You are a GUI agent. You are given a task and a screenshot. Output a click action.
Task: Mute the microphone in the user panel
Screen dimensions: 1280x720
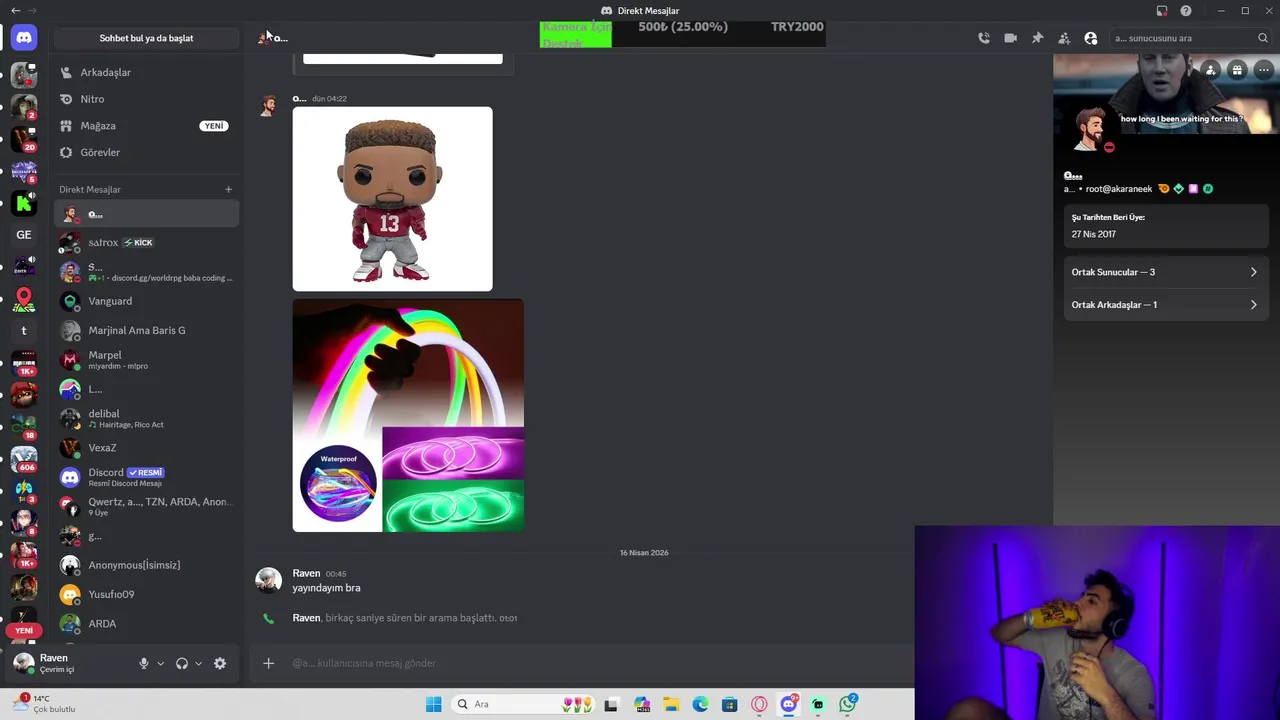(144, 663)
